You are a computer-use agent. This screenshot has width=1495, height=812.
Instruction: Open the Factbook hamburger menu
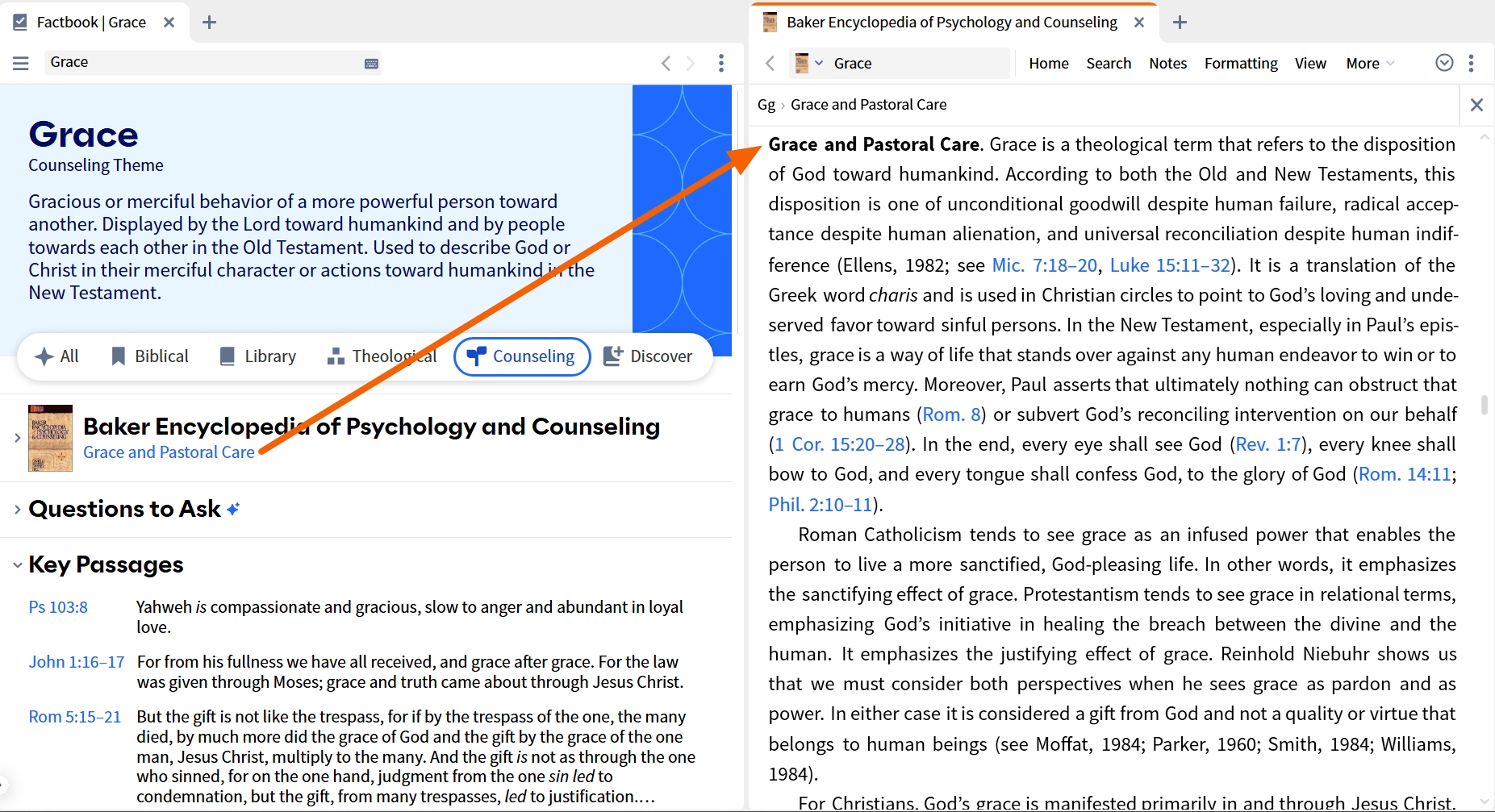click(x=21, y=63)
